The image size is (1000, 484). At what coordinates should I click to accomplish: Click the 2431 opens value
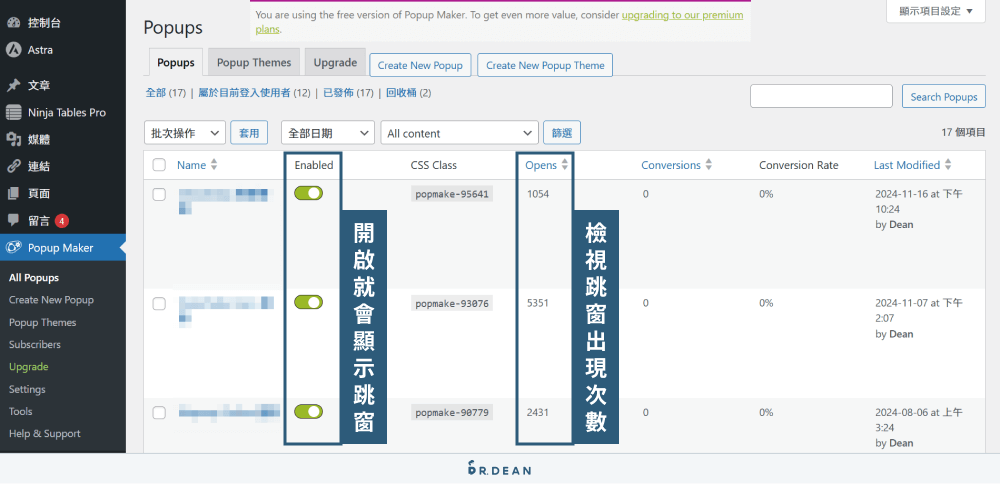(x=538, y=413)
